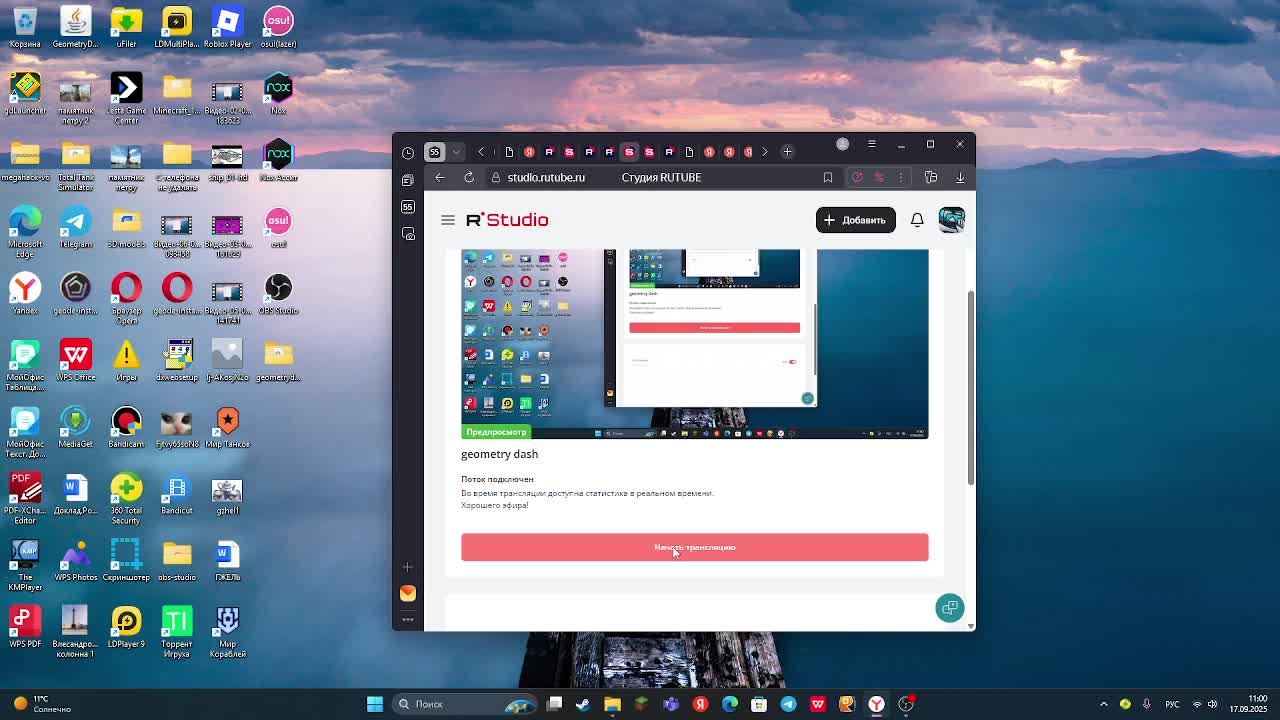Open the browser main menu
Viewport: 1280px width, 720px height.
coord(871,144)
